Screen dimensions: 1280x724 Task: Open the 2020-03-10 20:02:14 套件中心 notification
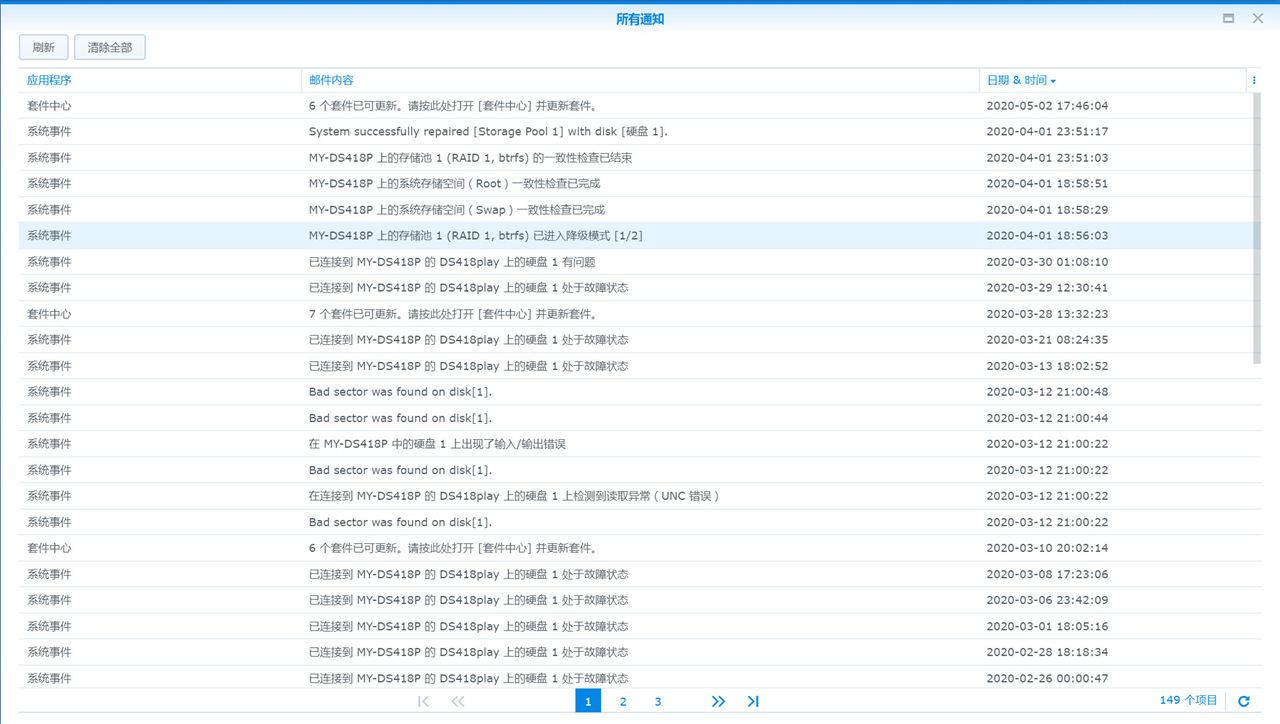coord(635,547)
